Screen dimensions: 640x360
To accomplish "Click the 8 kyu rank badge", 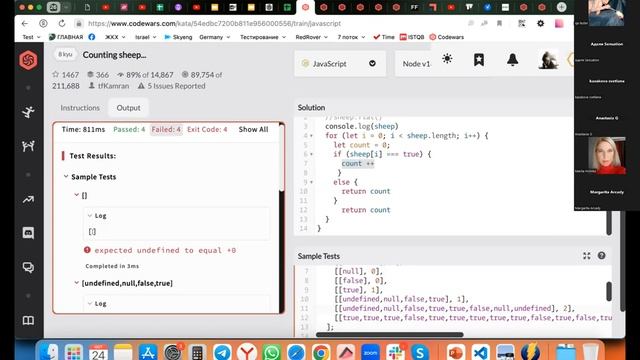I will tap(65, 54).
